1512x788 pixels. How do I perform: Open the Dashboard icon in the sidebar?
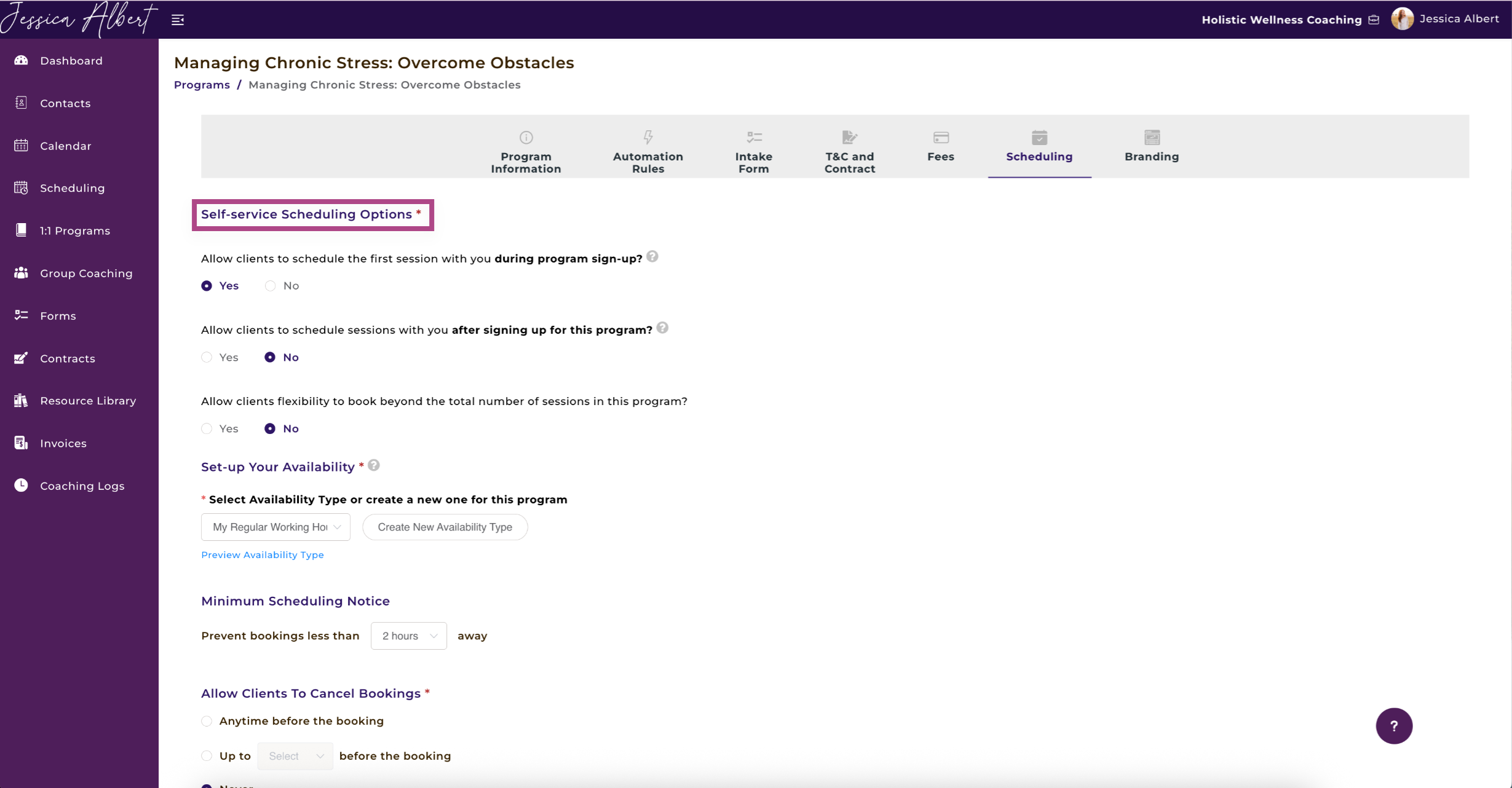click(22, 60)
